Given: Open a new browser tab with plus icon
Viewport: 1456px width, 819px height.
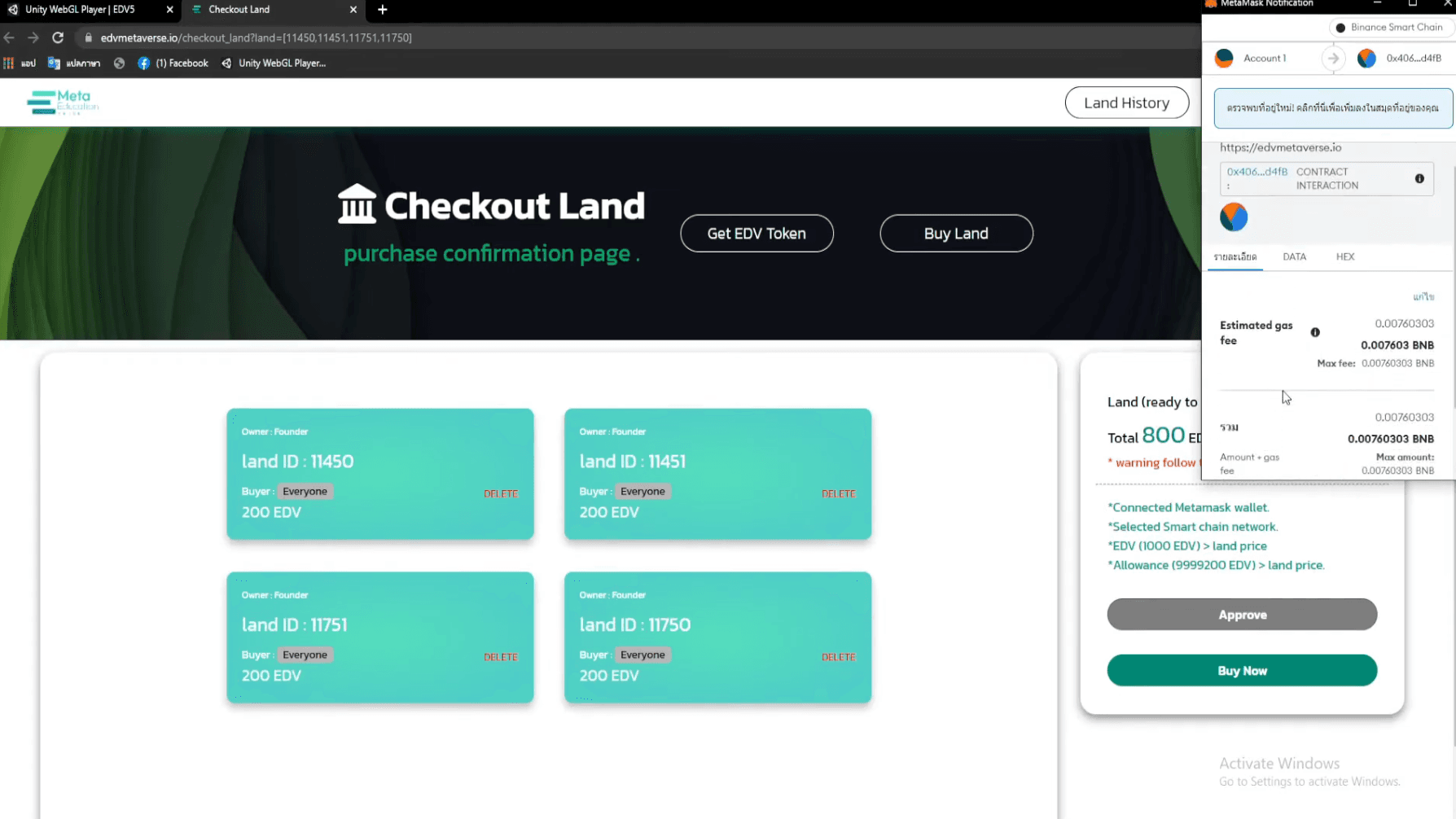Looking at the screenshot, I should [383, 10].
